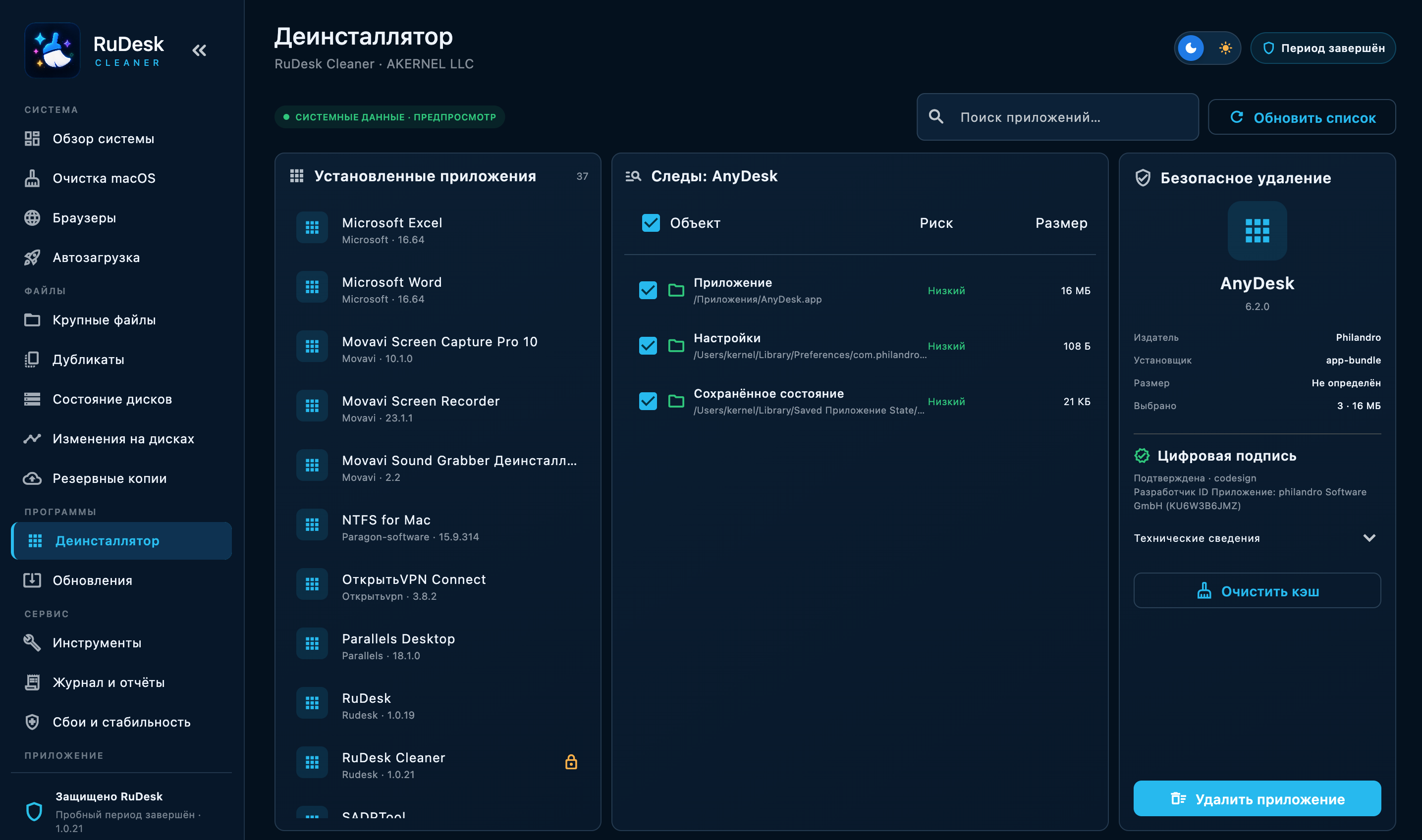Uncheck the Сохранённое состояние checkbox

coord(648,401)
